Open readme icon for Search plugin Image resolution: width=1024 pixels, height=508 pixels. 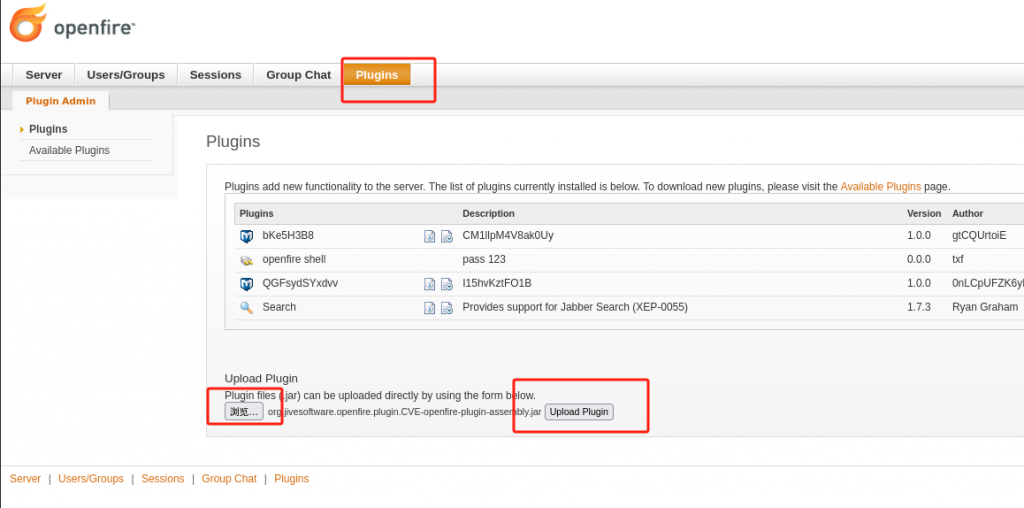point(430,308)
